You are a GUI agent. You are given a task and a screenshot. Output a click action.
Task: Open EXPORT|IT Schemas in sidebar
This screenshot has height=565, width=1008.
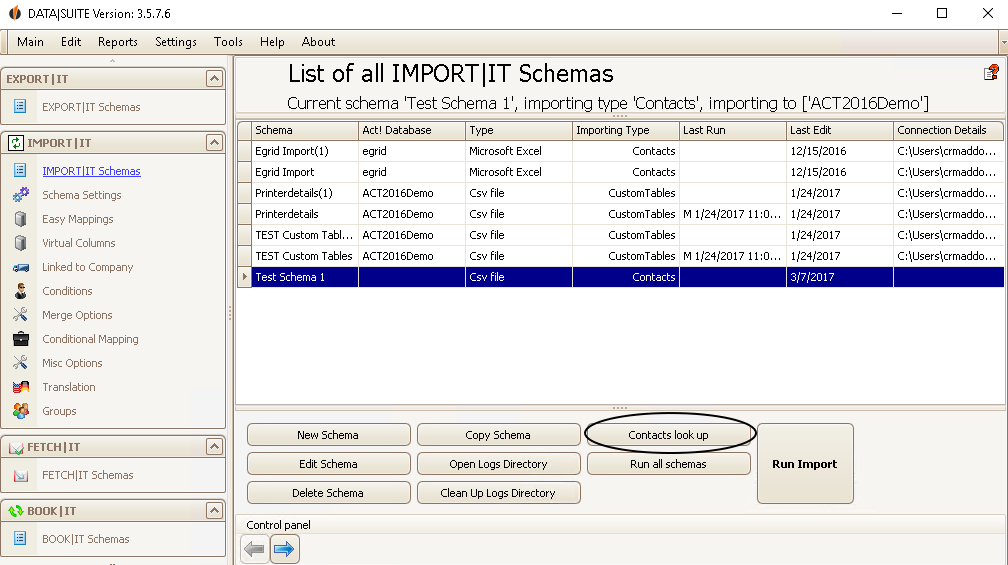tap(91, 107)
